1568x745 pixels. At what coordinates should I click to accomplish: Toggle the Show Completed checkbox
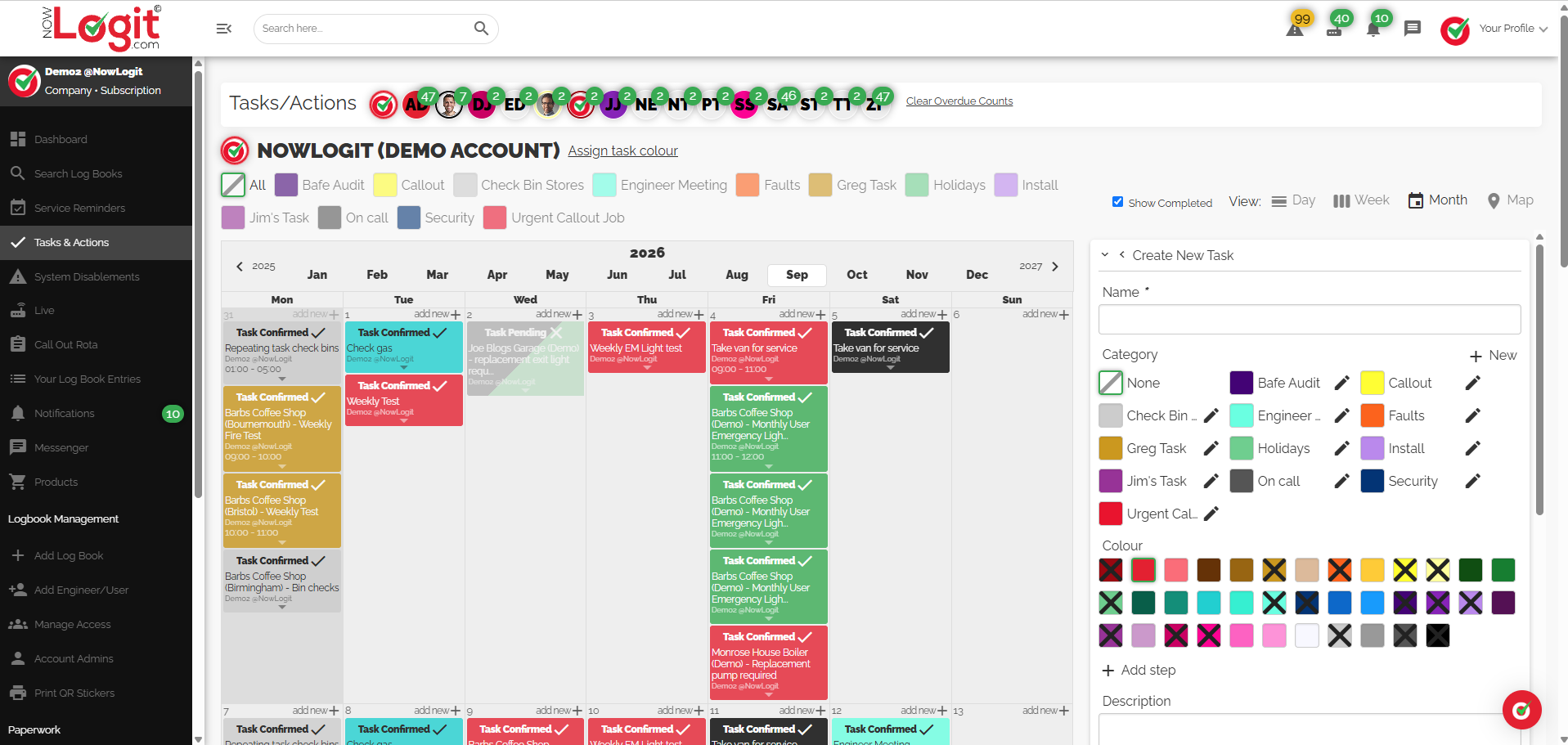(x=1117, y=202)
